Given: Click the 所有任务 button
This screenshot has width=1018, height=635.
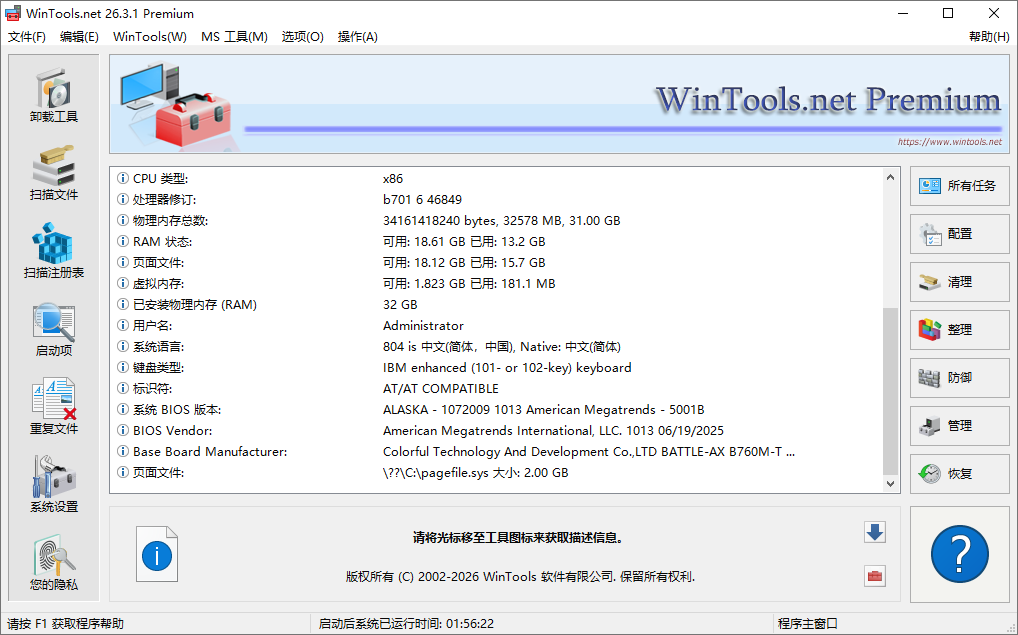Looking at the screenshot, I should (x=959, y=186).
